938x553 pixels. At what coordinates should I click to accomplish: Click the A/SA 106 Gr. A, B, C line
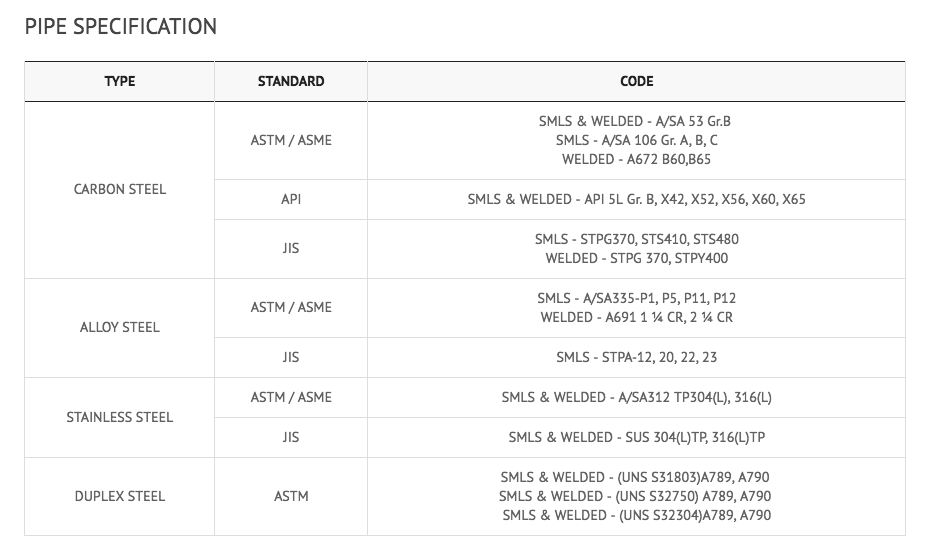[636, 140]
